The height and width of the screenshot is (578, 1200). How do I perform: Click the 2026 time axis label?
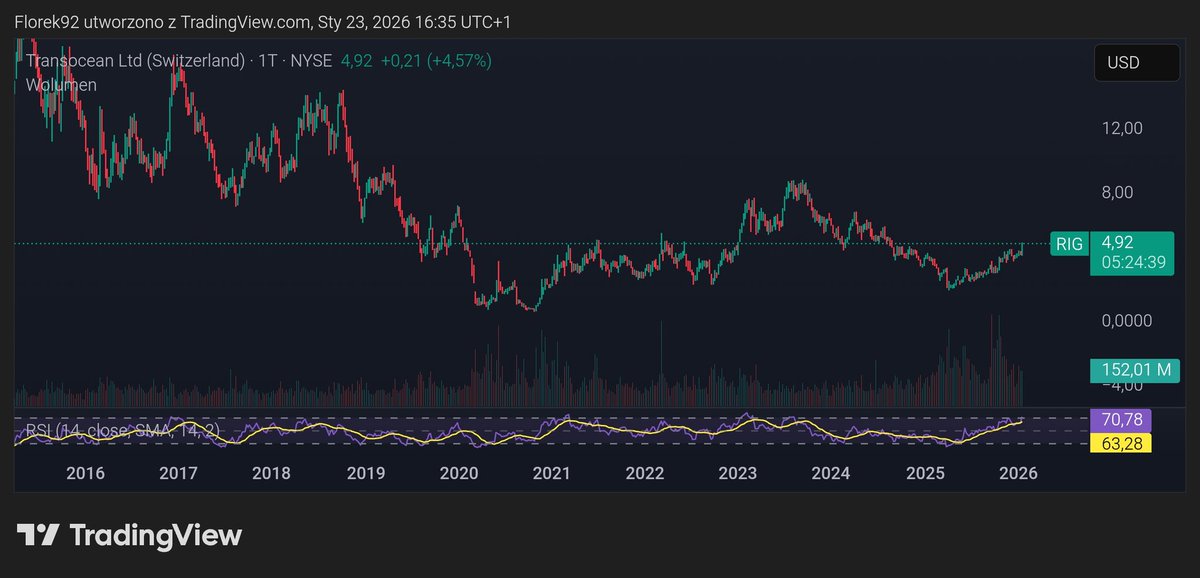pos(1017,473)
